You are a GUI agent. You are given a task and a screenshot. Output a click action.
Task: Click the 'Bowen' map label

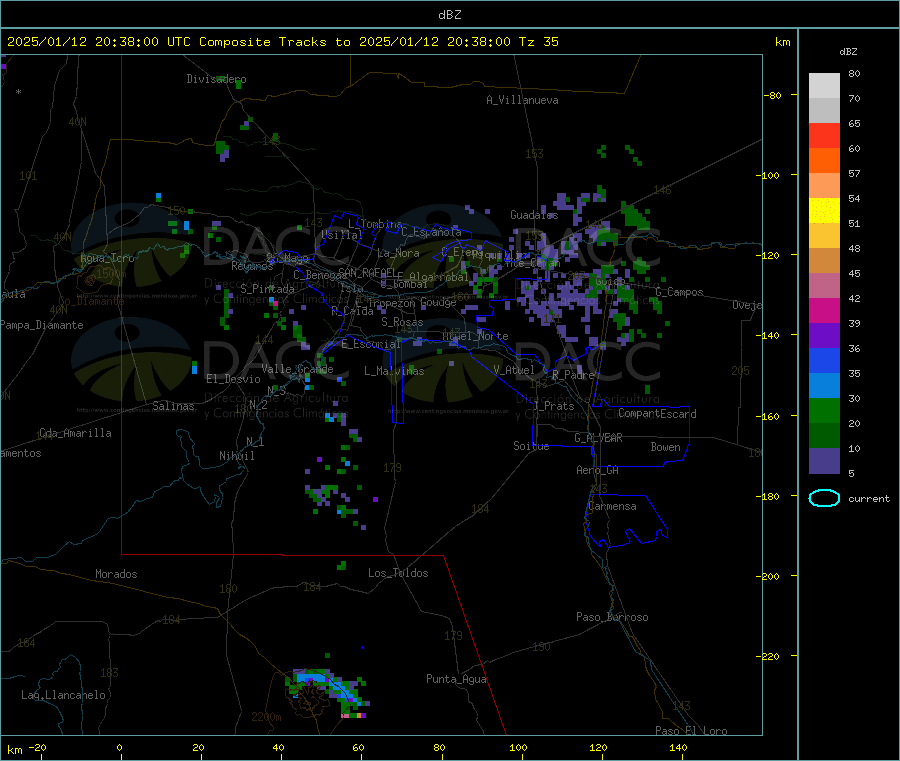[665, 447]
